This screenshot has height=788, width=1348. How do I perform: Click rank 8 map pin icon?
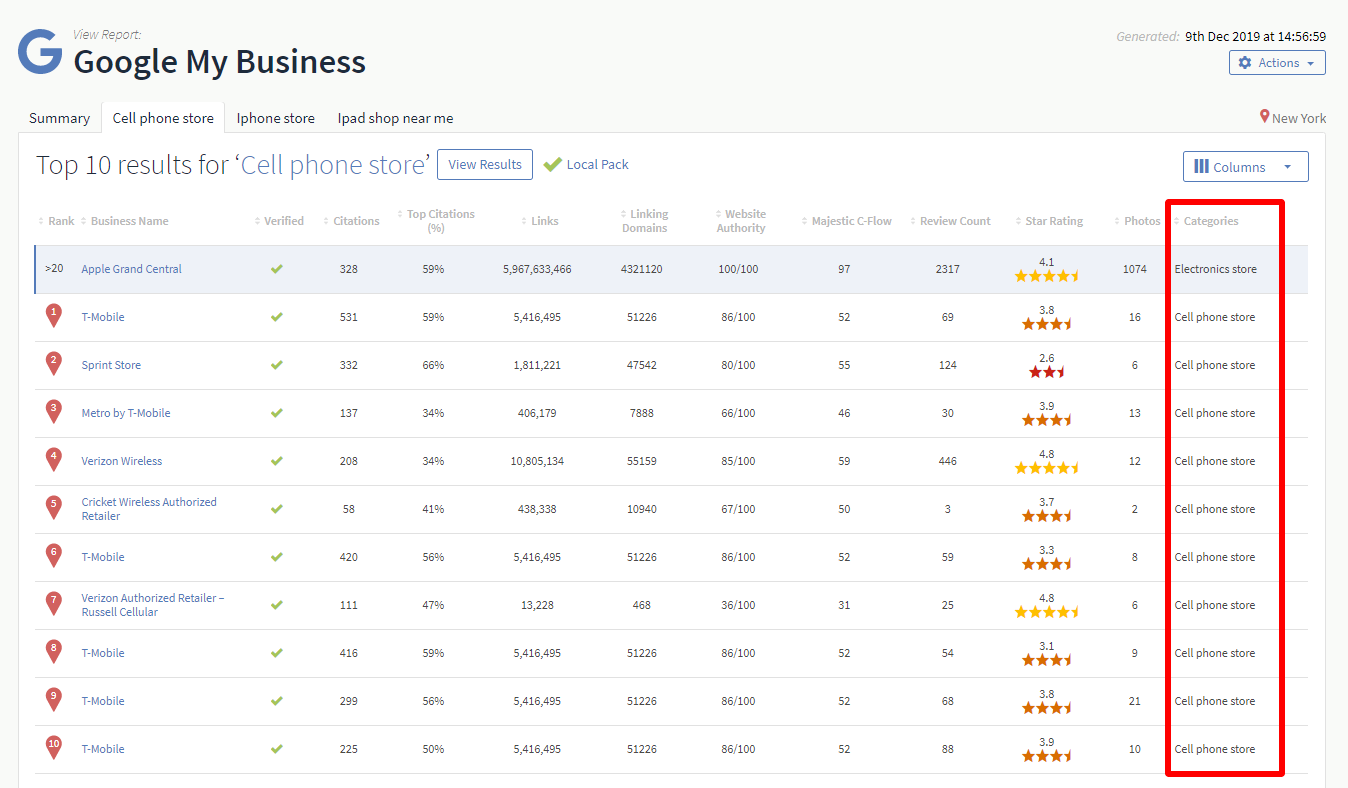[54, 652]
